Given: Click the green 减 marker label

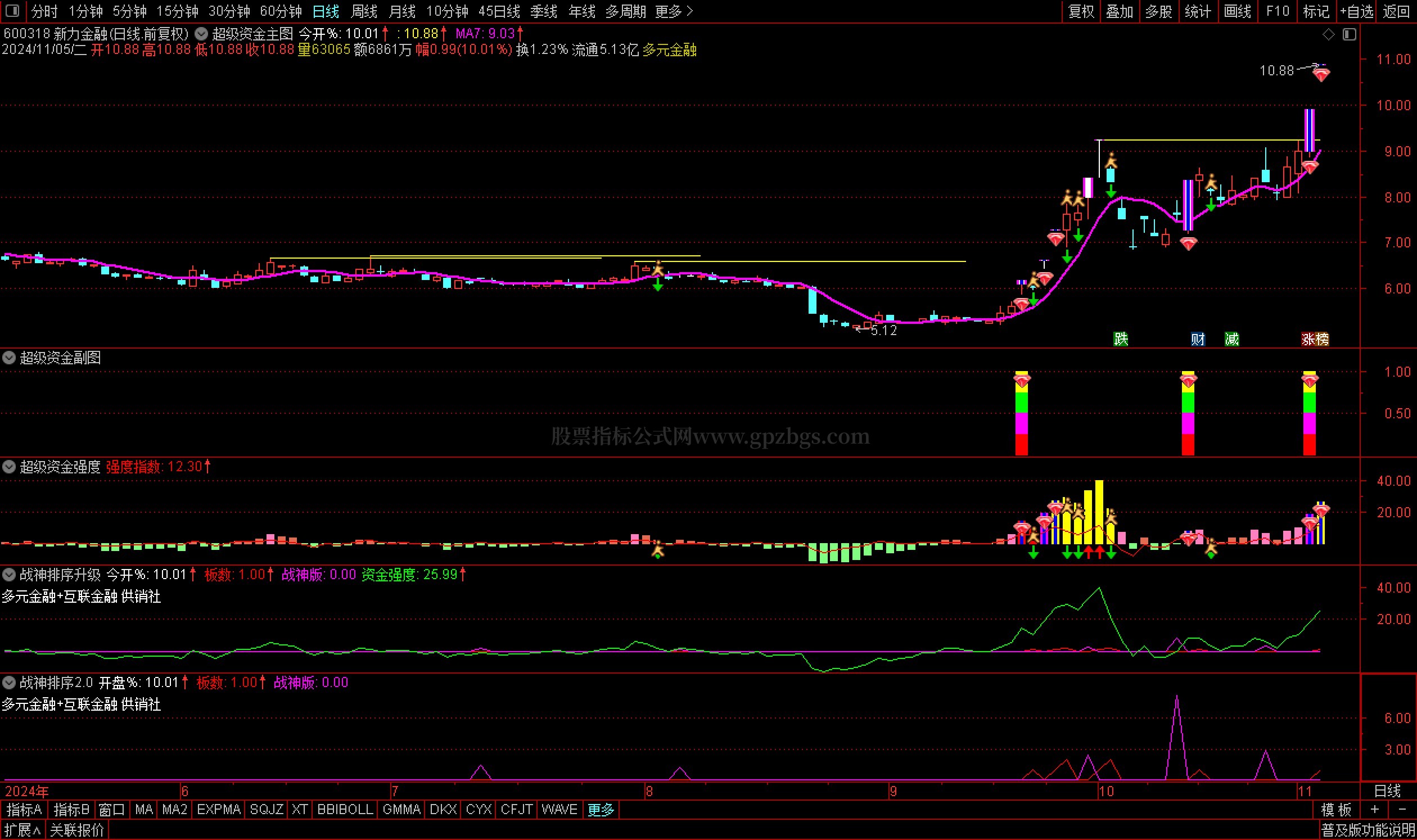Looking at the screenshot, I should click(1231, 339).
